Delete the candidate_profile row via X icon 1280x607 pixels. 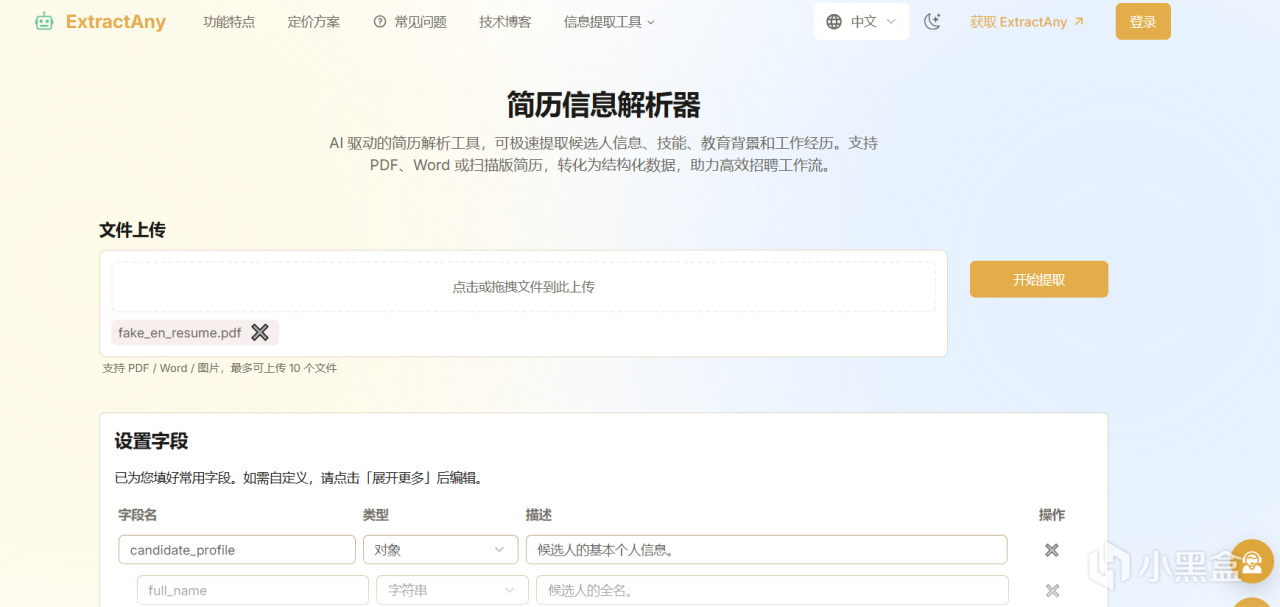[x=1052, y=550]
